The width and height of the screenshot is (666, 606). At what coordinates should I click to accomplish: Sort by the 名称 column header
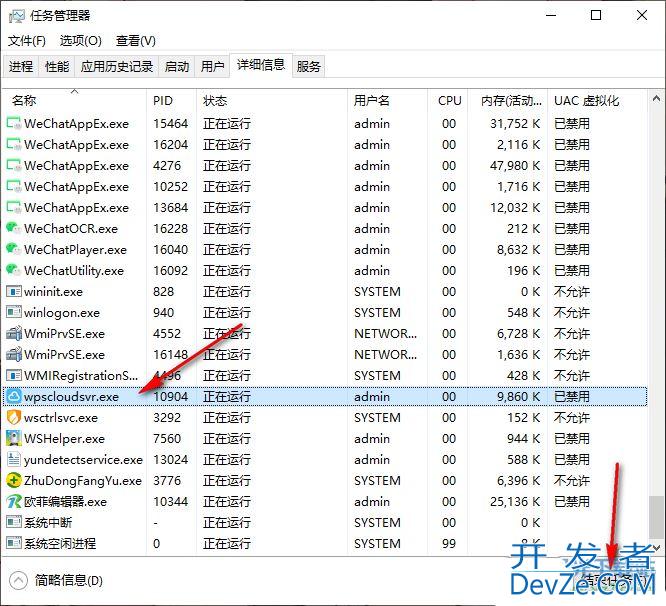(x=75, y=101)
